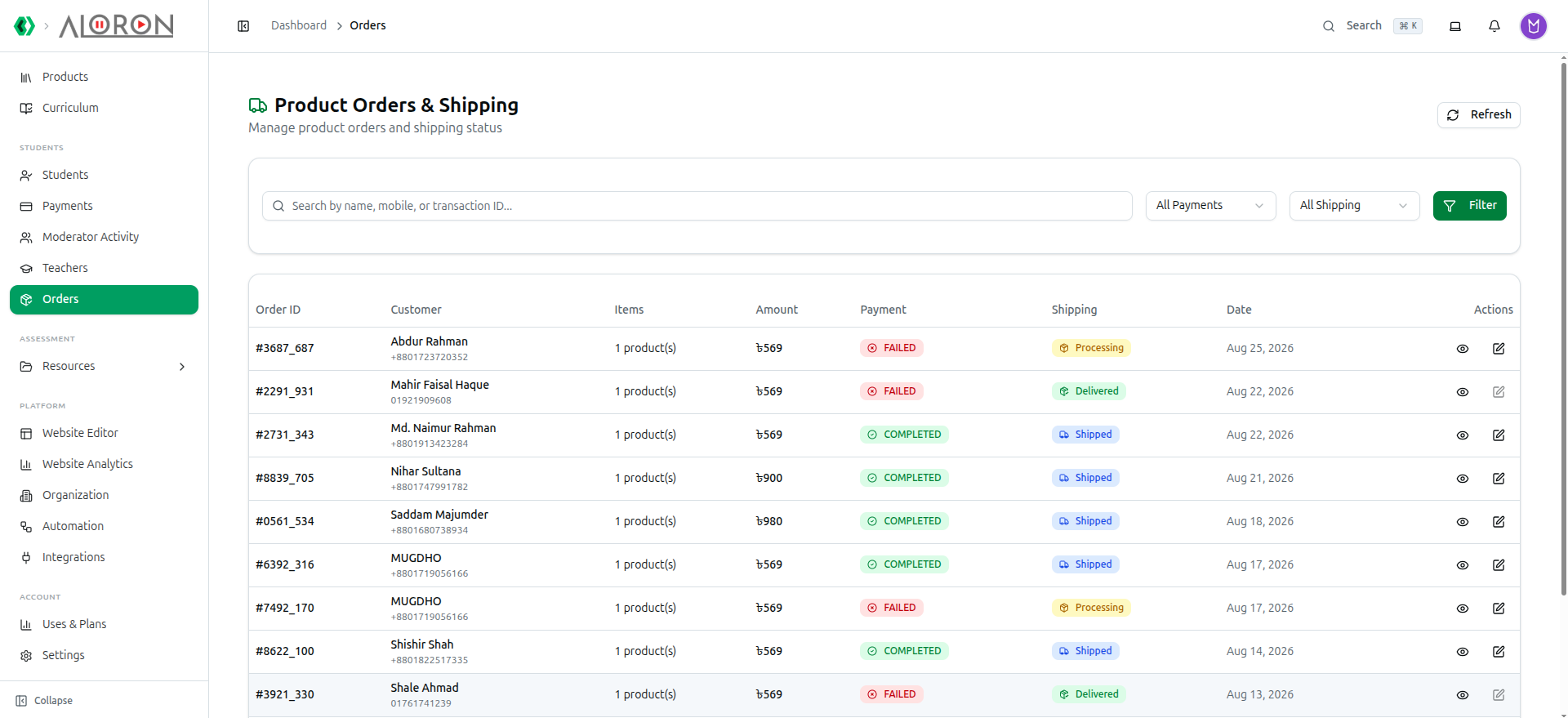
Task: Click FAILED badge for order #3687_687
Action: point(891,349)
